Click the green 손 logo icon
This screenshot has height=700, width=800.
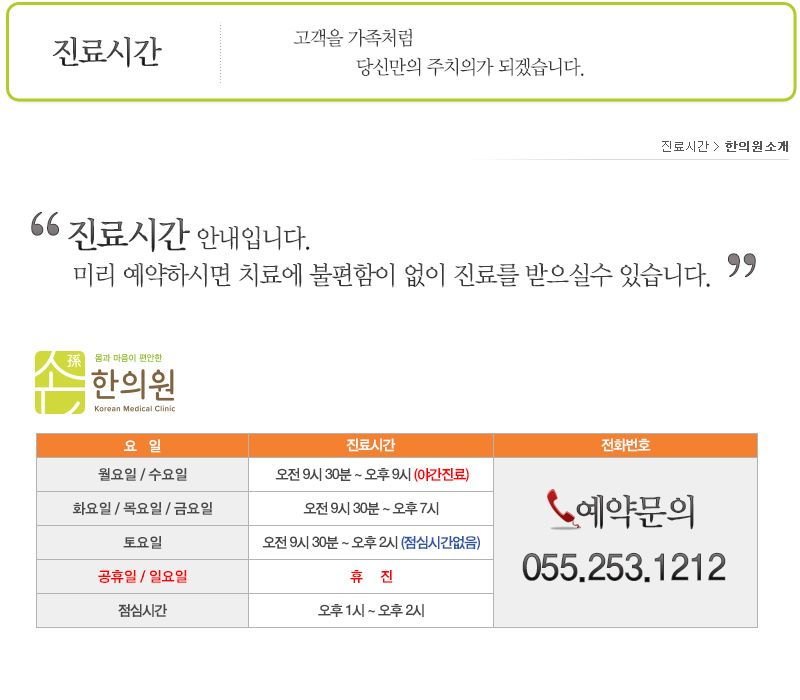point(59,382)
